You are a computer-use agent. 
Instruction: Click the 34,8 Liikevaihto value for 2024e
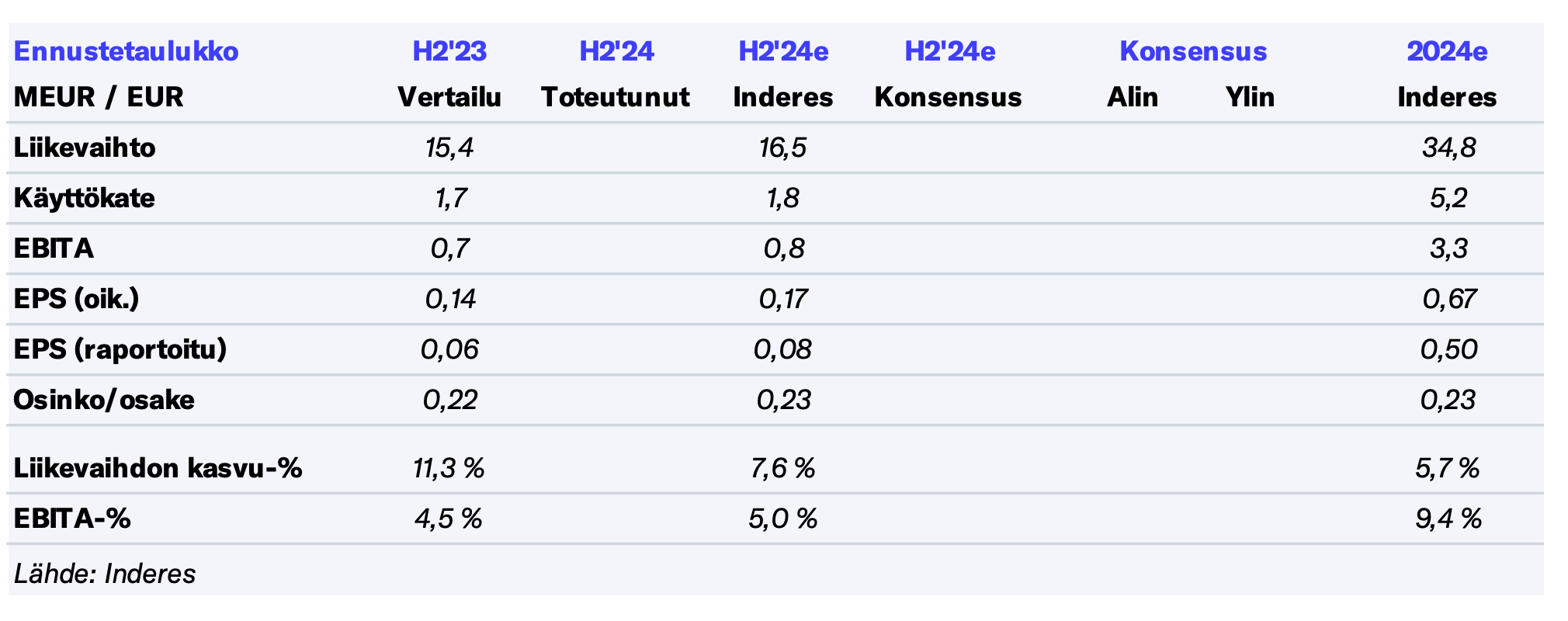pos(1448,147)
